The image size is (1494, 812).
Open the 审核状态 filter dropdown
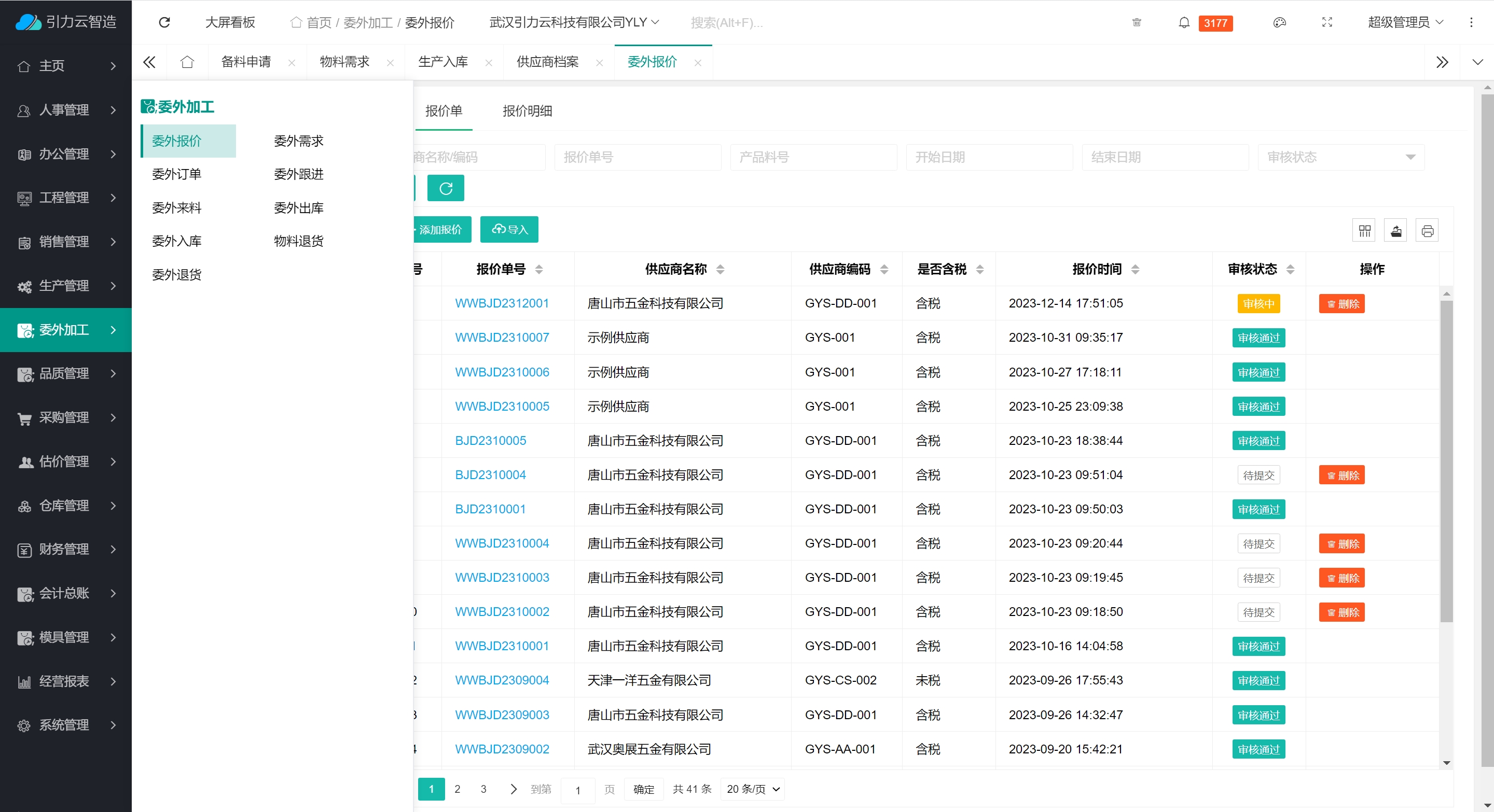click(x=1340, y=157)
